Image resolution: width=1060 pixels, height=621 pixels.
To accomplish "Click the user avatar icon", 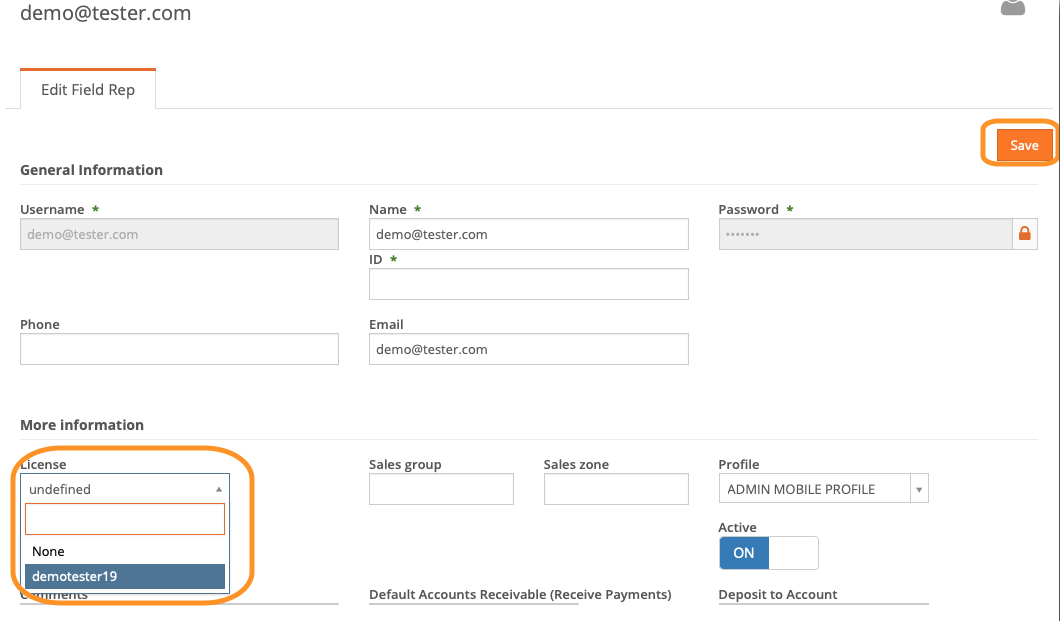I will click(1013, 8).
